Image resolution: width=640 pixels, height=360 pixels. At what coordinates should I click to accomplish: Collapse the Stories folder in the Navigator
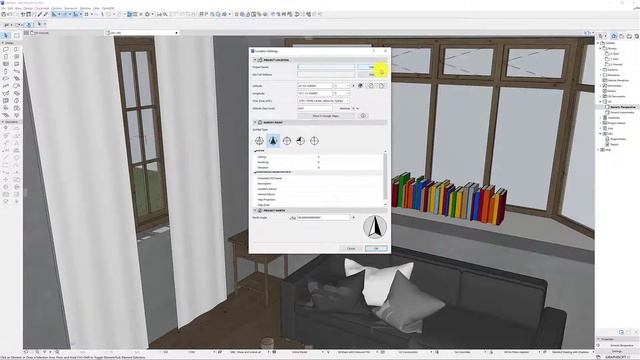[x=601, y=48]
